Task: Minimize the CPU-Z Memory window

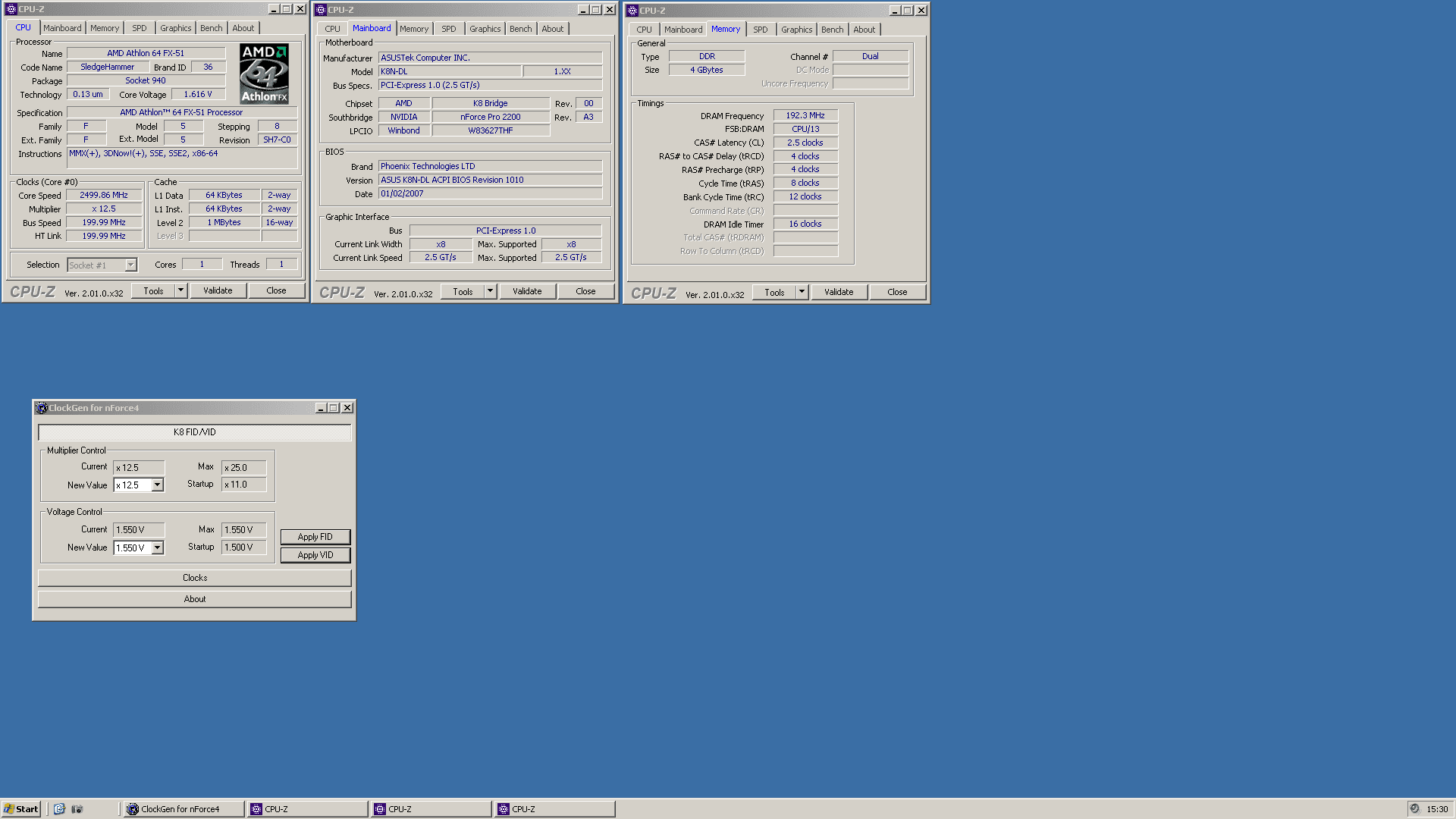Action: click(895, 11)
